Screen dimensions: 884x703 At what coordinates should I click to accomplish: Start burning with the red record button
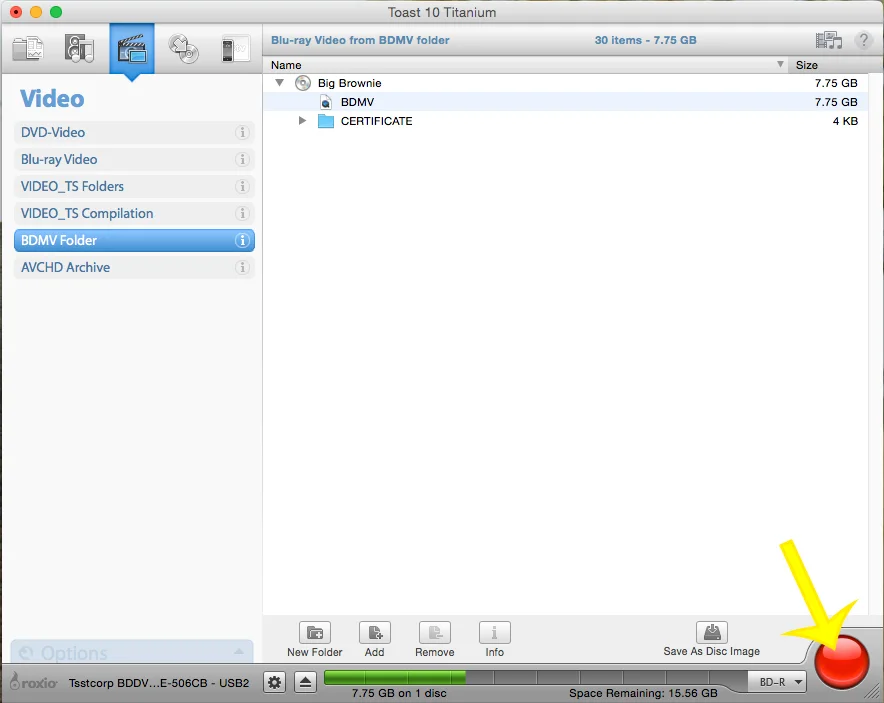point(842,661)
